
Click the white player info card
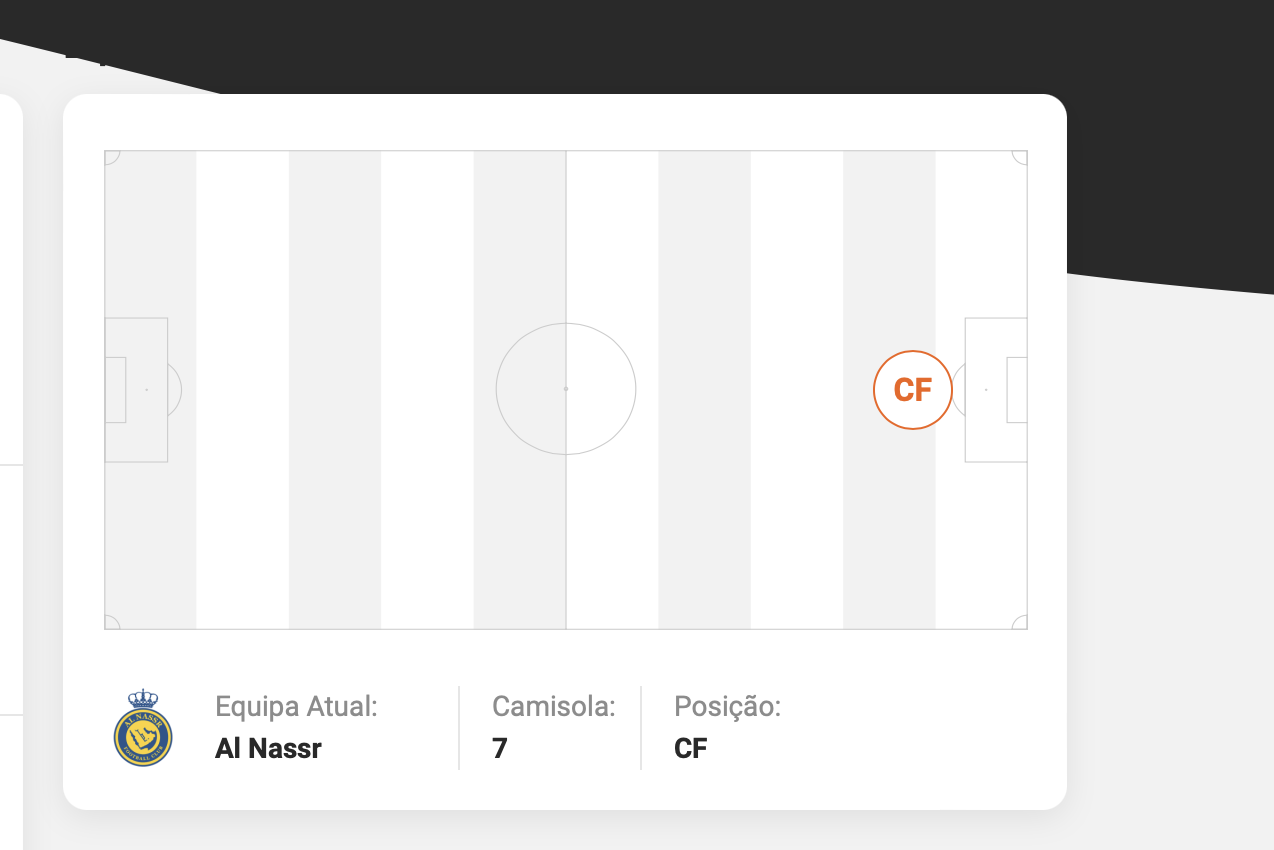[565, 450]
